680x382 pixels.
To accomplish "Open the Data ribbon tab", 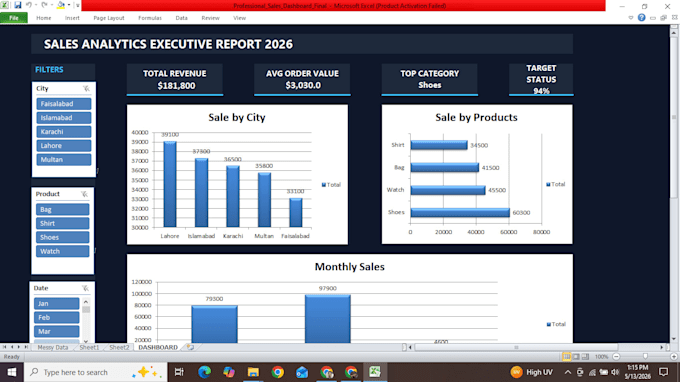I will pyautogui.click(x=181, y=18).
